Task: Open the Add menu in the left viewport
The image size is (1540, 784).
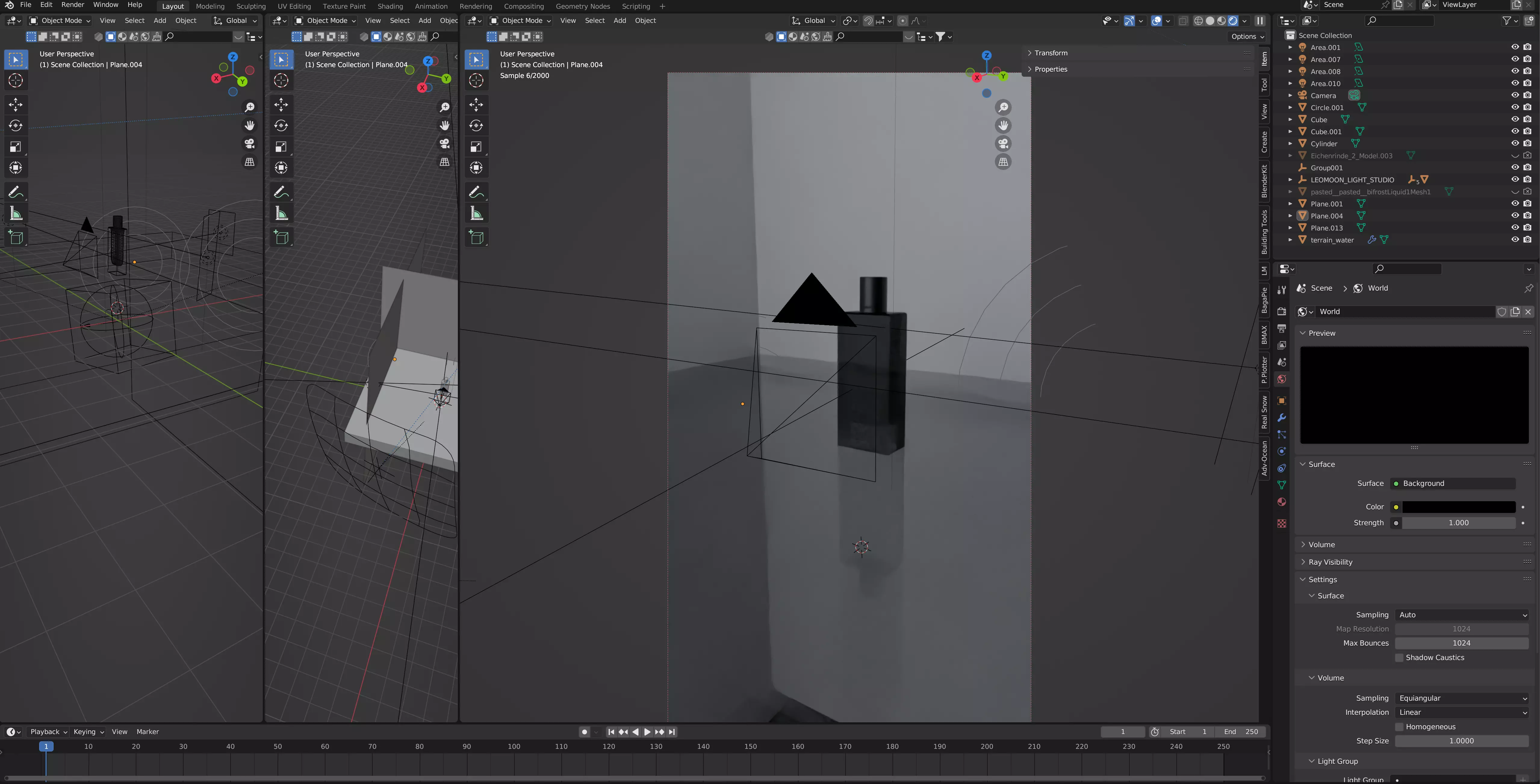Action: coord(160,20)
